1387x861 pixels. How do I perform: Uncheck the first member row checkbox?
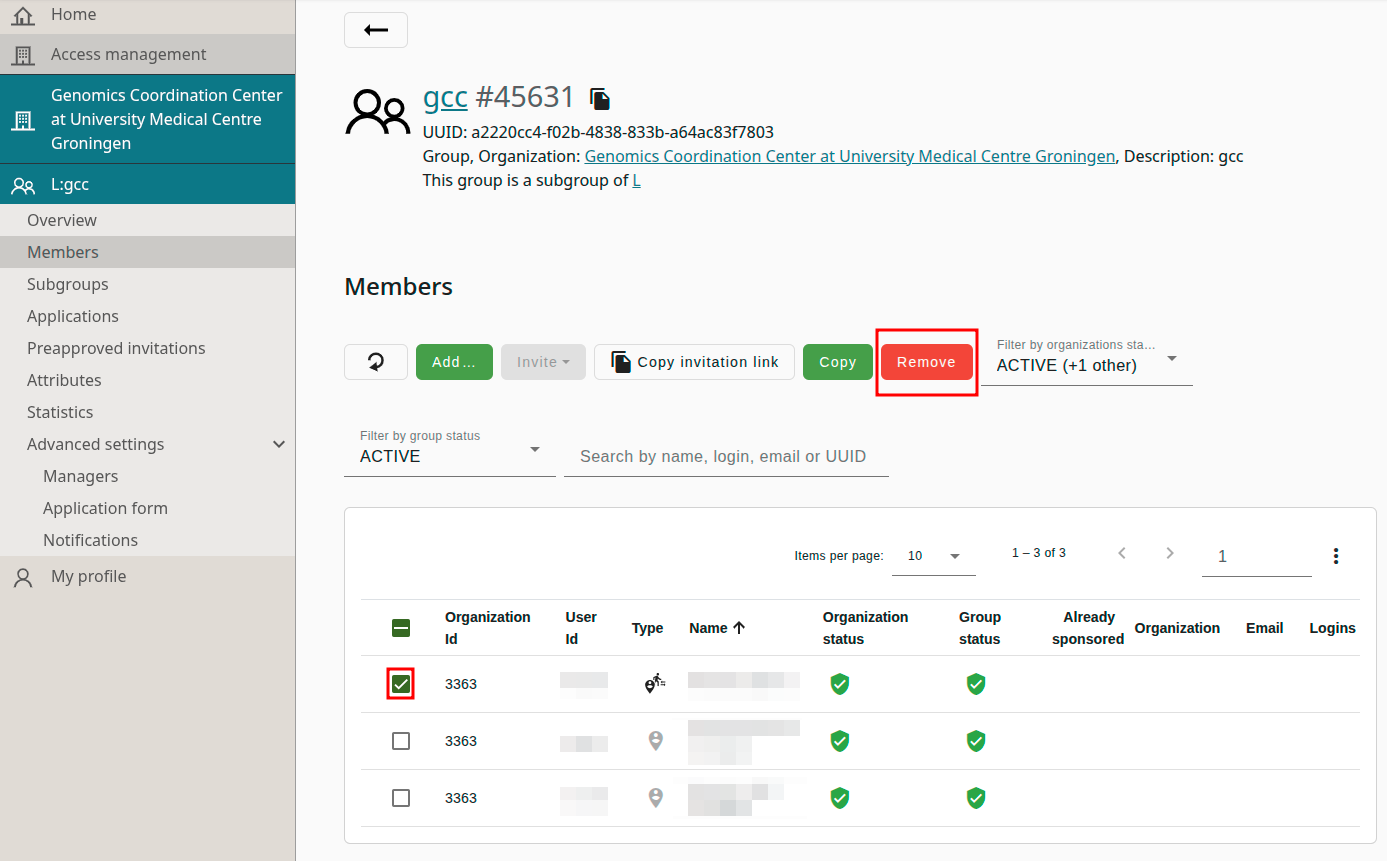pos(401,684)
